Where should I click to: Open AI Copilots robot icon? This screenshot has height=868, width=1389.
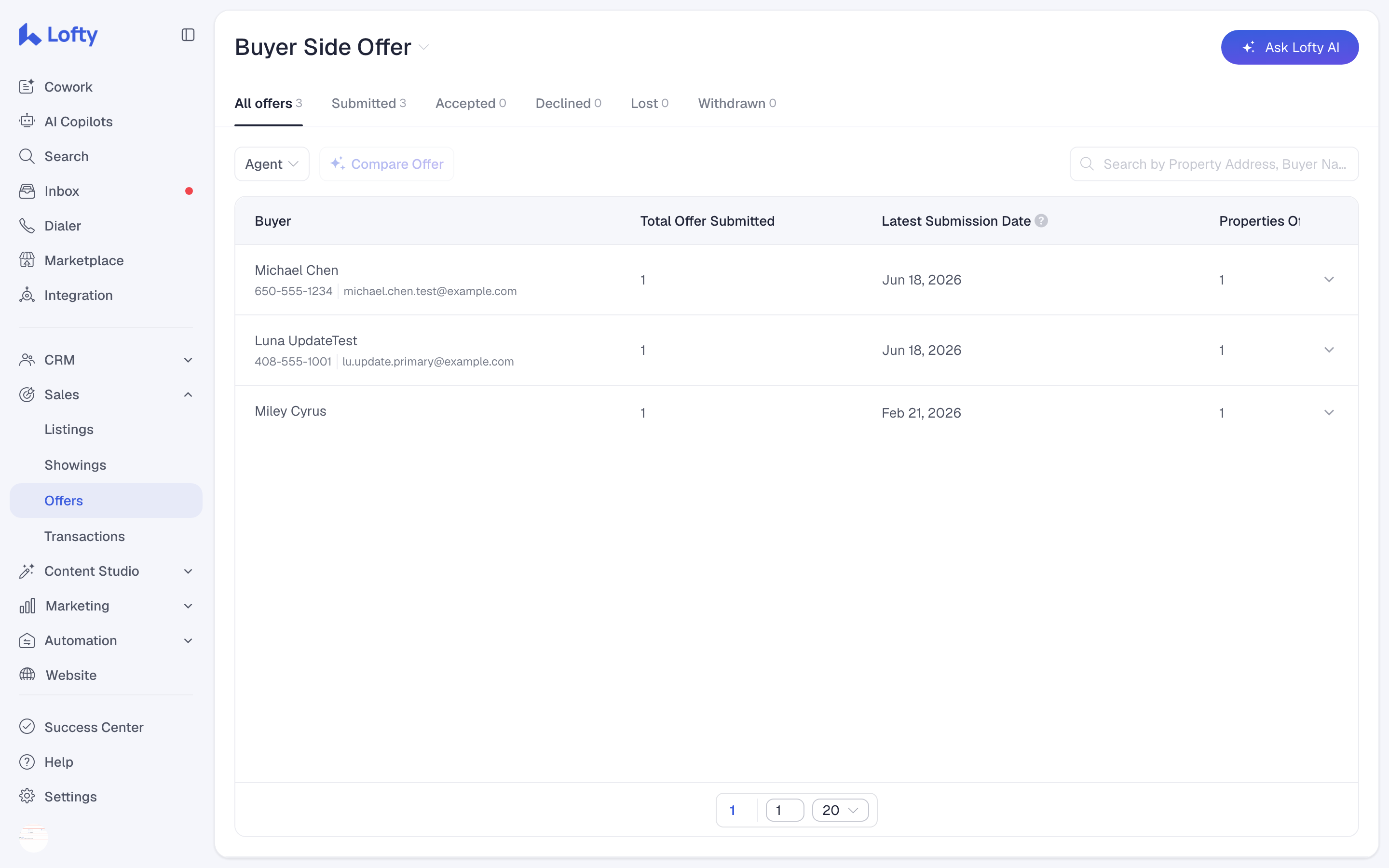click(27, 121)
